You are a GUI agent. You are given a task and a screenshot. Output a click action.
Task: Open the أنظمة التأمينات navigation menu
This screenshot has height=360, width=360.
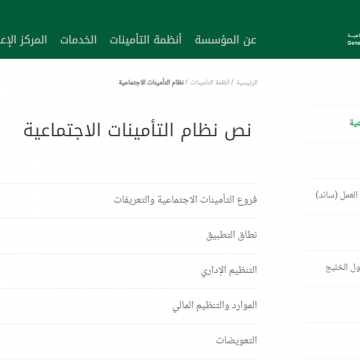coord(146,40)
